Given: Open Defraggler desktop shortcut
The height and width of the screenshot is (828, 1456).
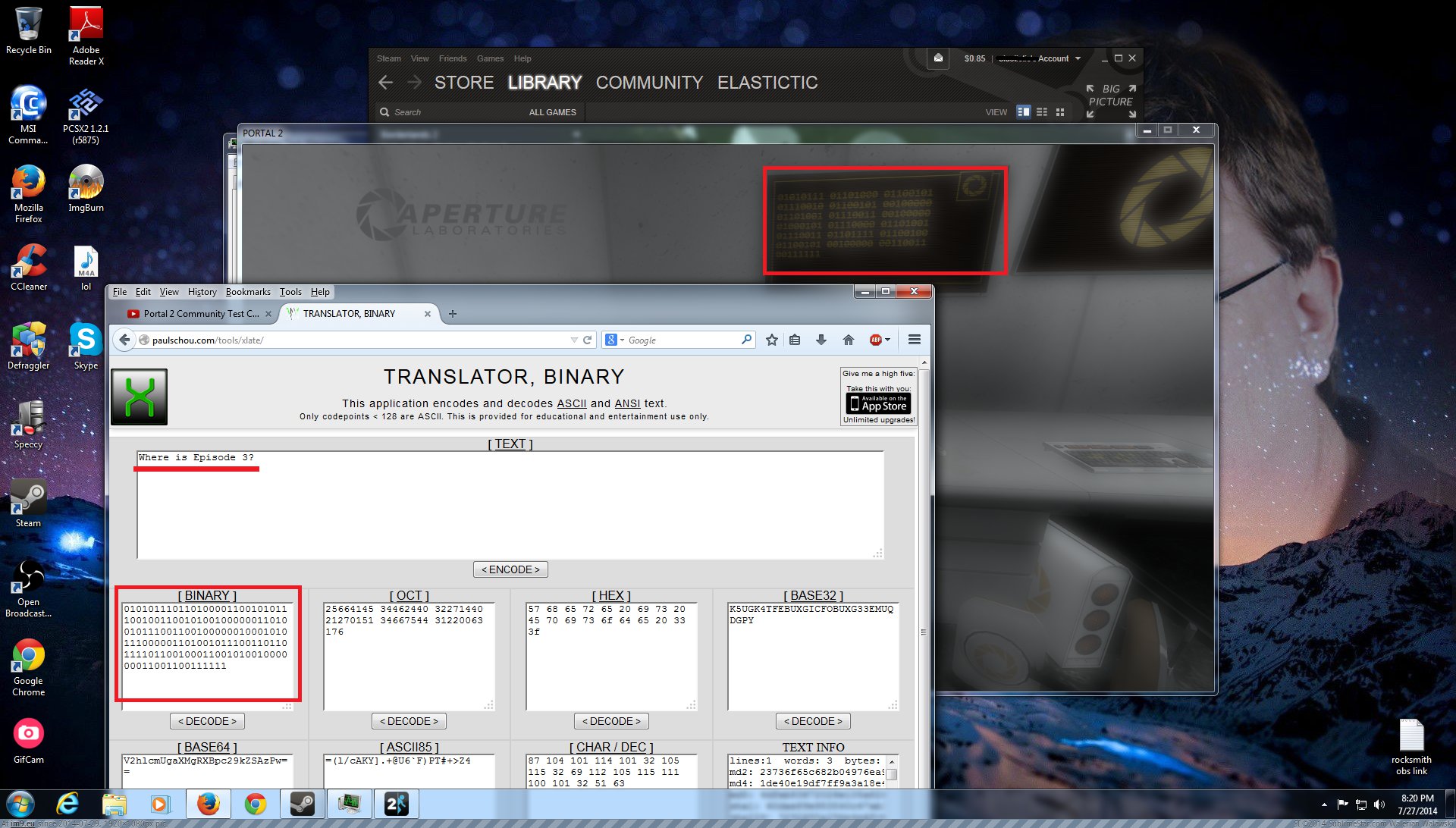Looking at the screenshot, I should pyautogui.click(x=28, y=346).
